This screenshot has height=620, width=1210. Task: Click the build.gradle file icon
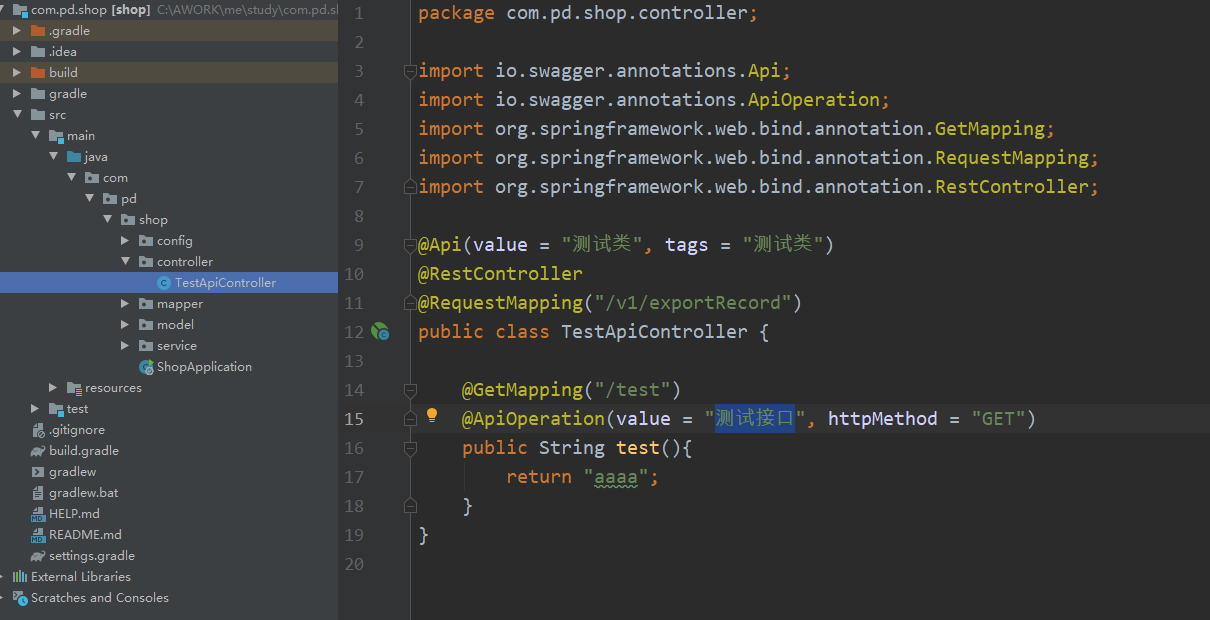[38, 451]
